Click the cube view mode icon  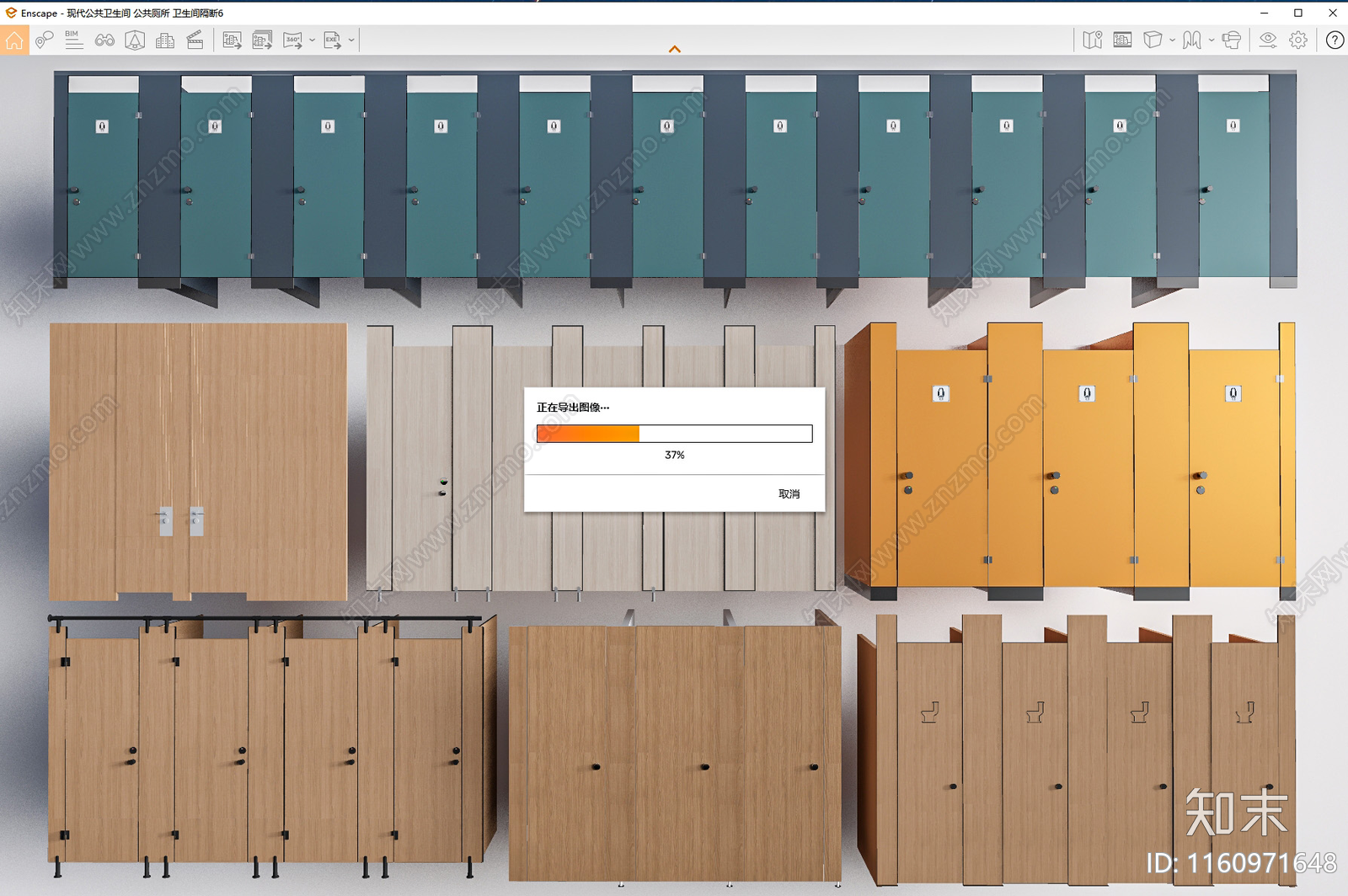coord(1153,40)
